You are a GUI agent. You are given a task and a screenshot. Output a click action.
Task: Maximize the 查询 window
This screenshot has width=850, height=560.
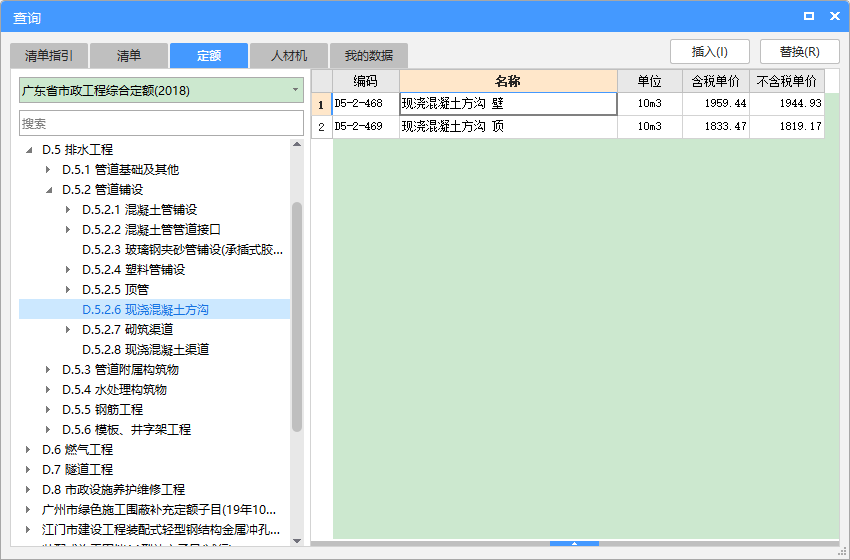809,16
